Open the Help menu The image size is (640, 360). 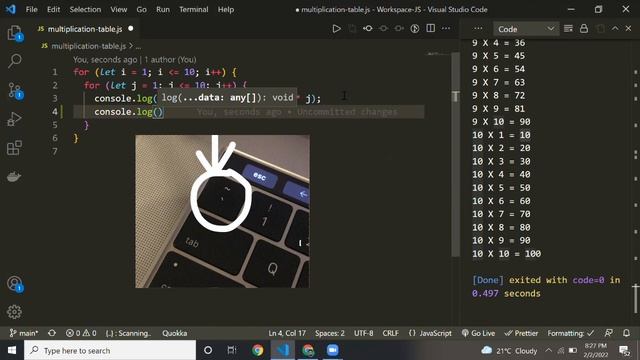[x=226, y=9]
